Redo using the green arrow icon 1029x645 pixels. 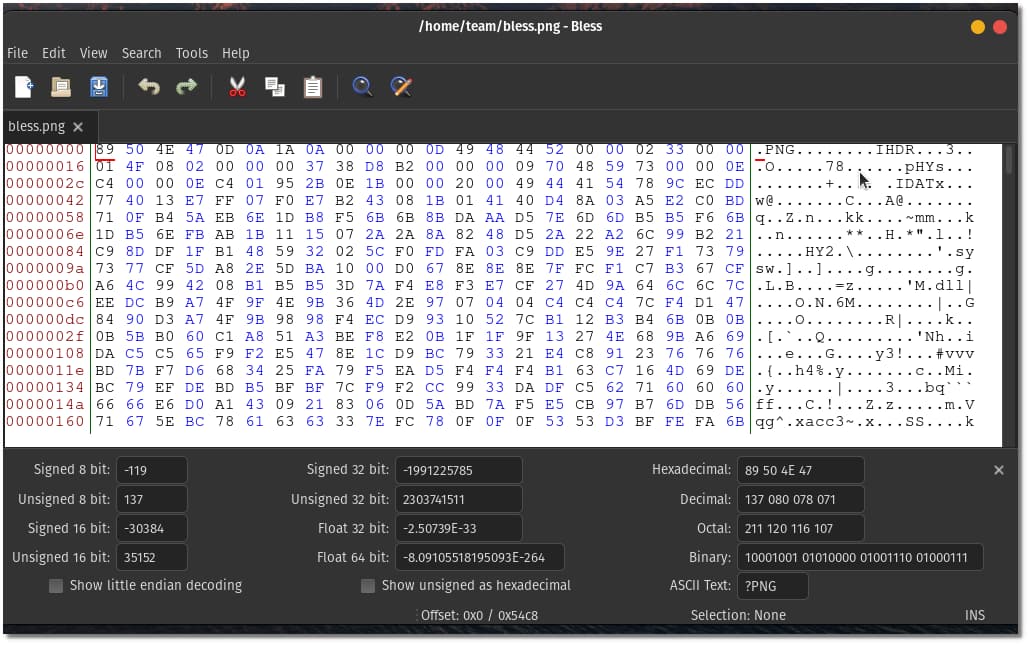[x=186, y=87]
